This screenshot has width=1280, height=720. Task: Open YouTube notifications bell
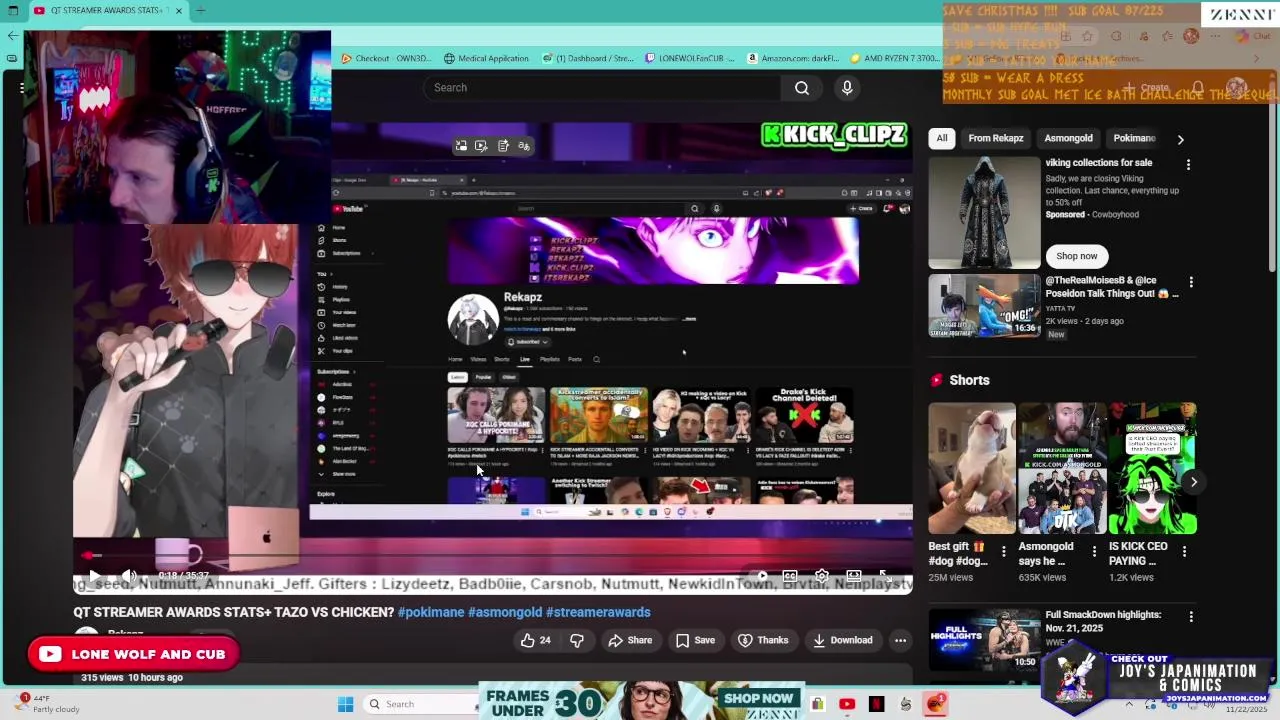coord(1198,88)
